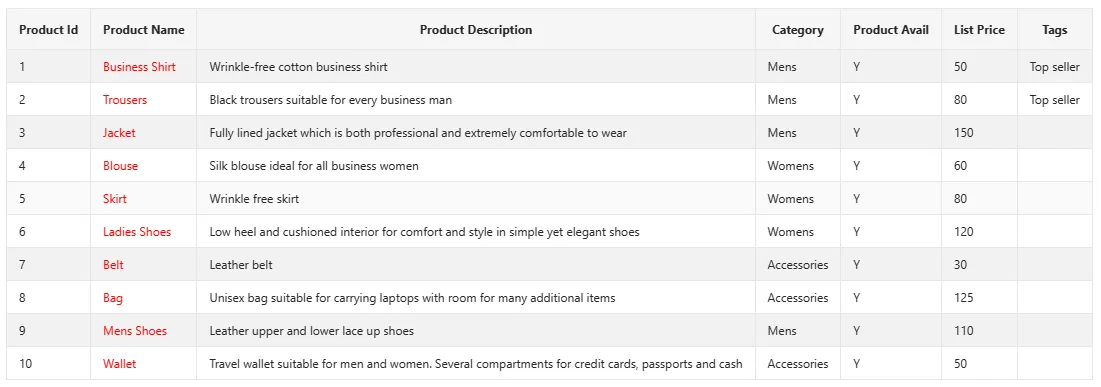Image resolution: width=1101 pixels, height=387 pixels.
Task: Open the Wallet product link
Action: tap(119, 364)
